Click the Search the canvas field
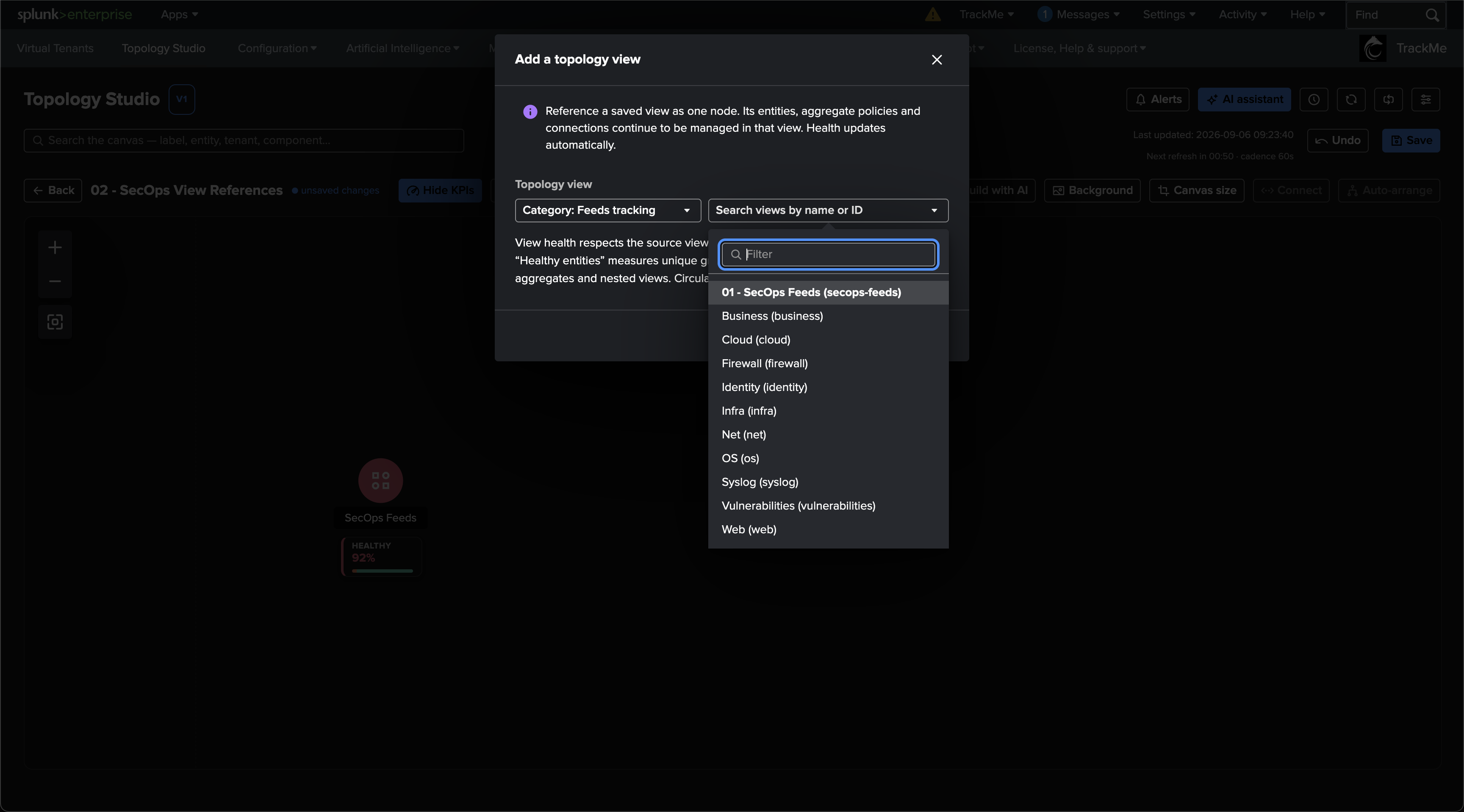Viewport: 1464px width, 812px height. click(244, 140)
